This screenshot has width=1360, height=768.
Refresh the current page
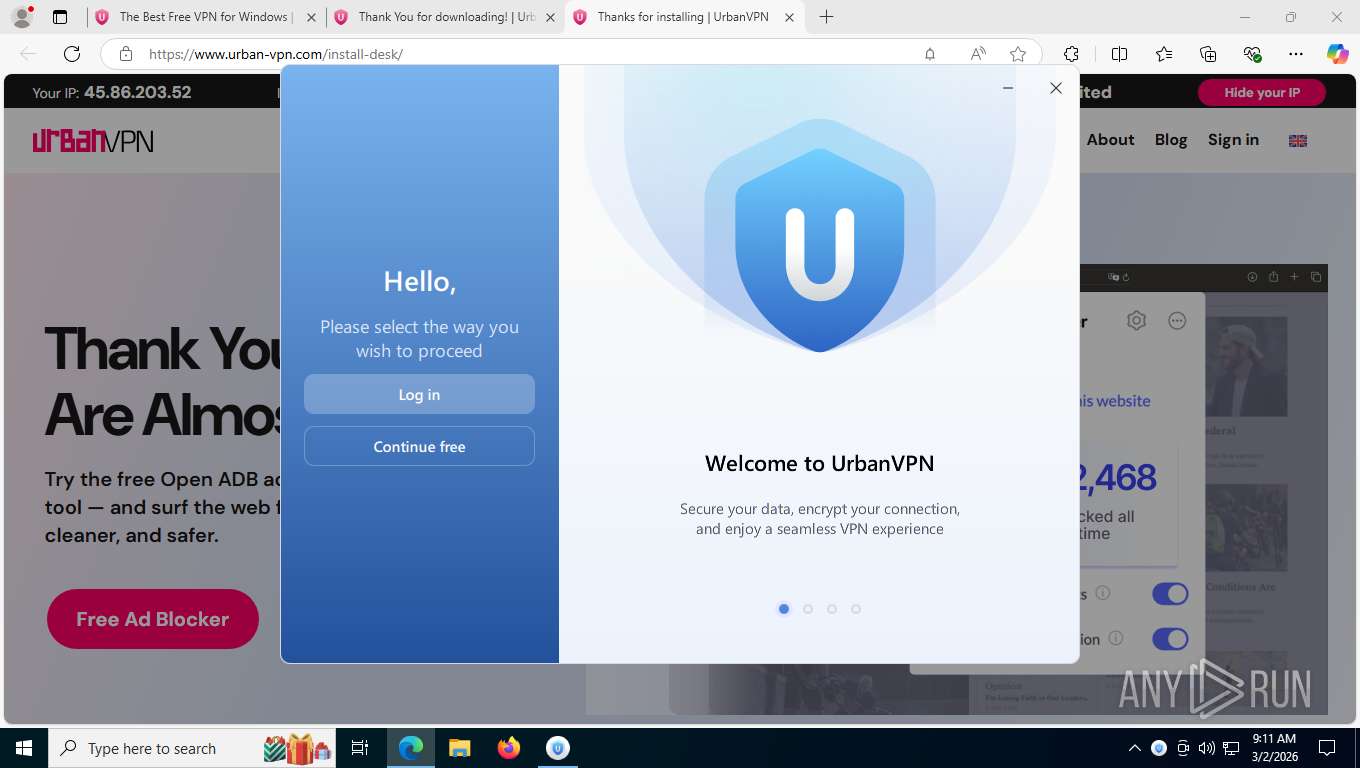click(72, 54)
